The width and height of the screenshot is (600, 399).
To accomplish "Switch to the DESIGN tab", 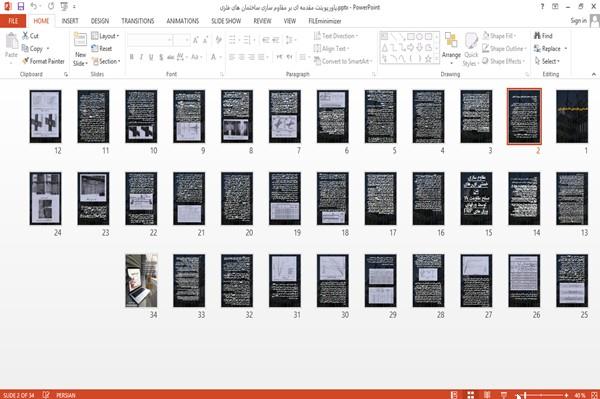I will [x=100, y=21].
